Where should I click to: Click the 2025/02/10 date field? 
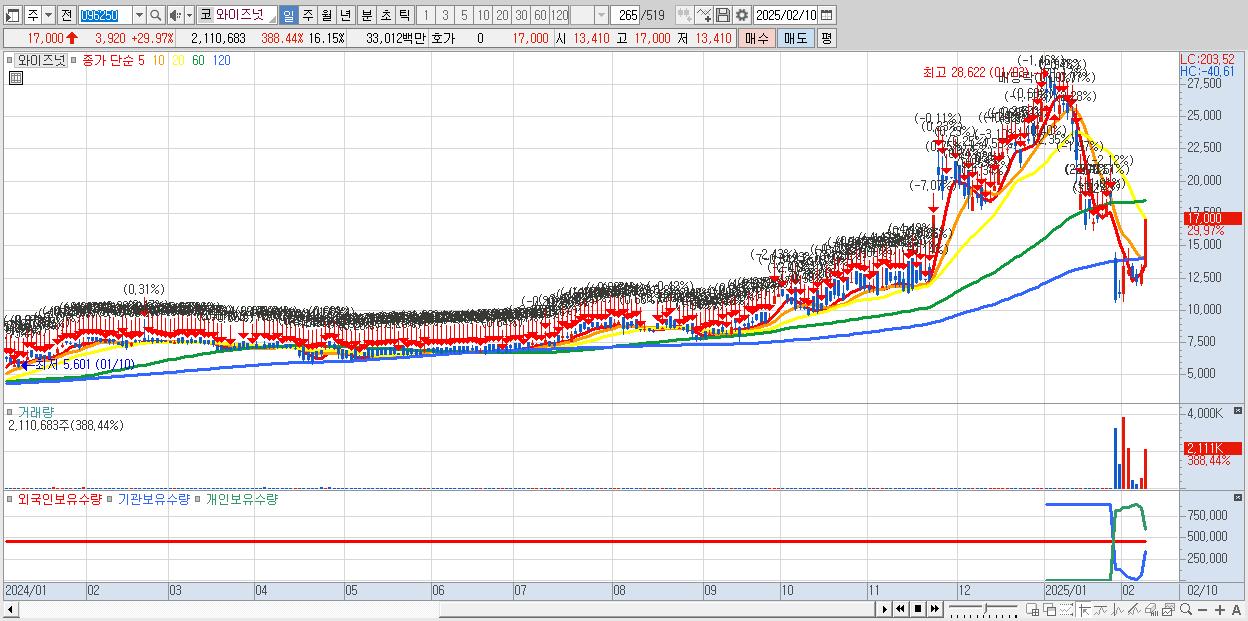click(x=786, y=15)
